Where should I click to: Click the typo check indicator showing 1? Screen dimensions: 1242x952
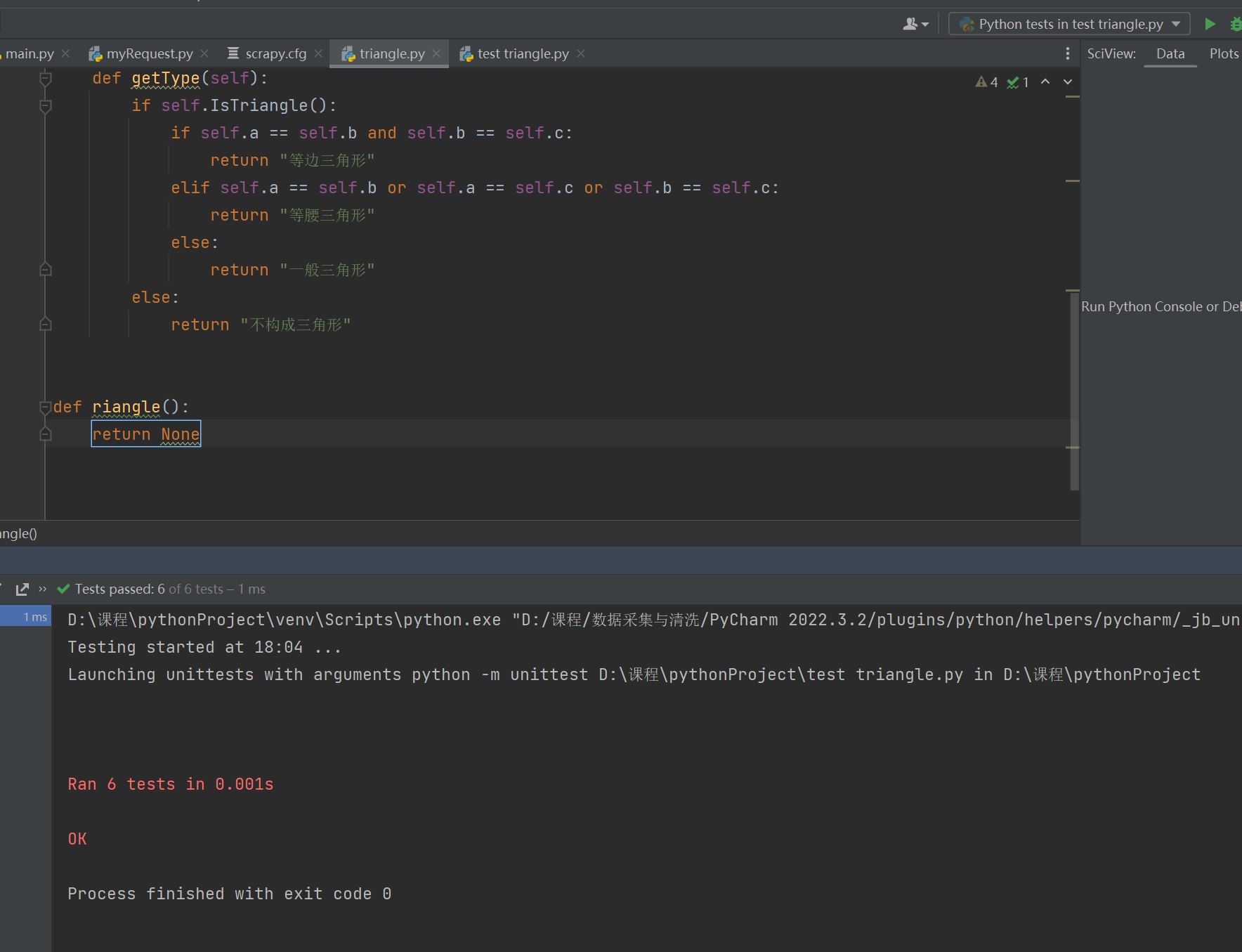[1018, 82]
